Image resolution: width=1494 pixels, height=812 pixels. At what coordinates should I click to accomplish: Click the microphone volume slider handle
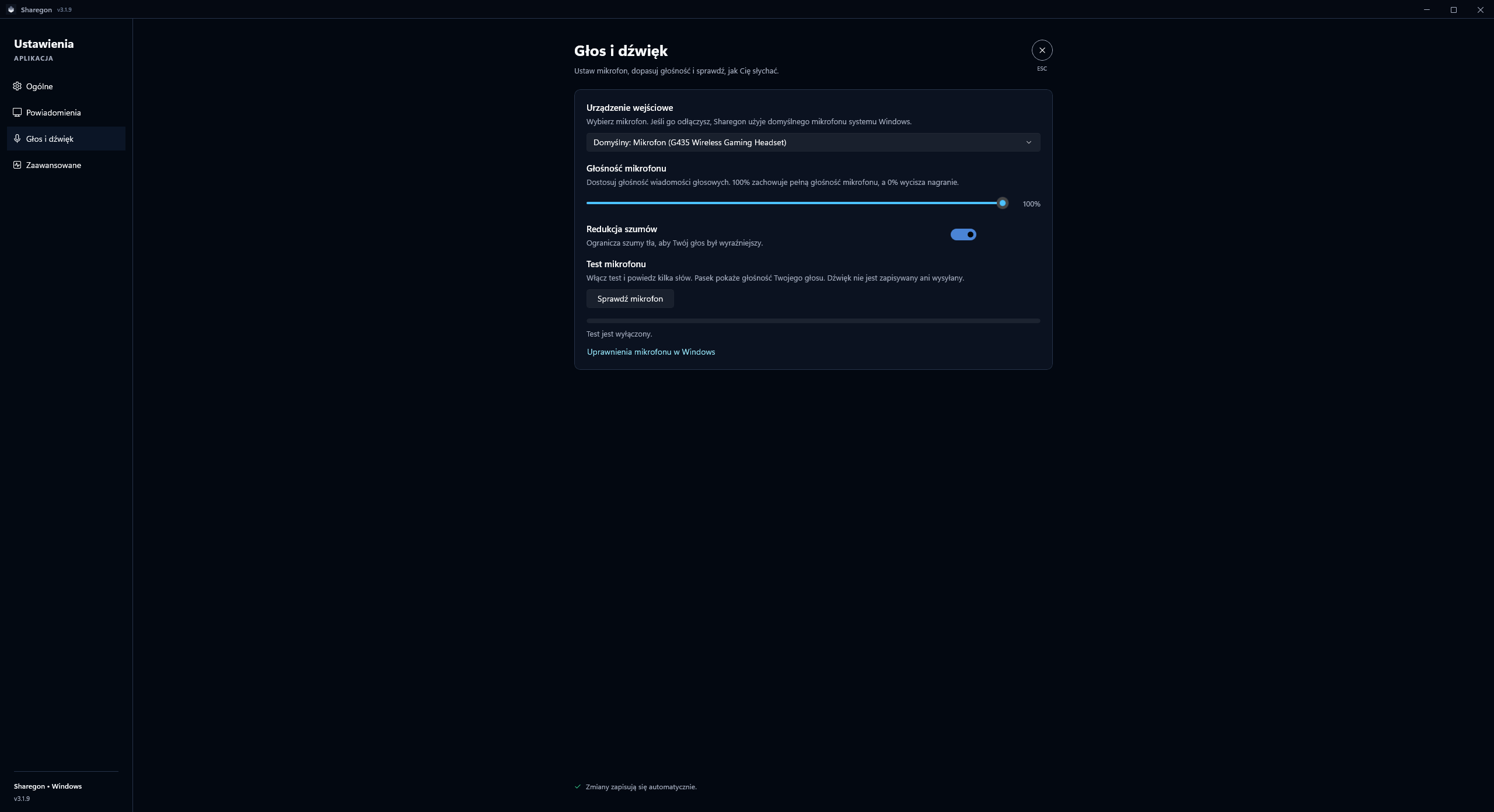(1002, 204)
